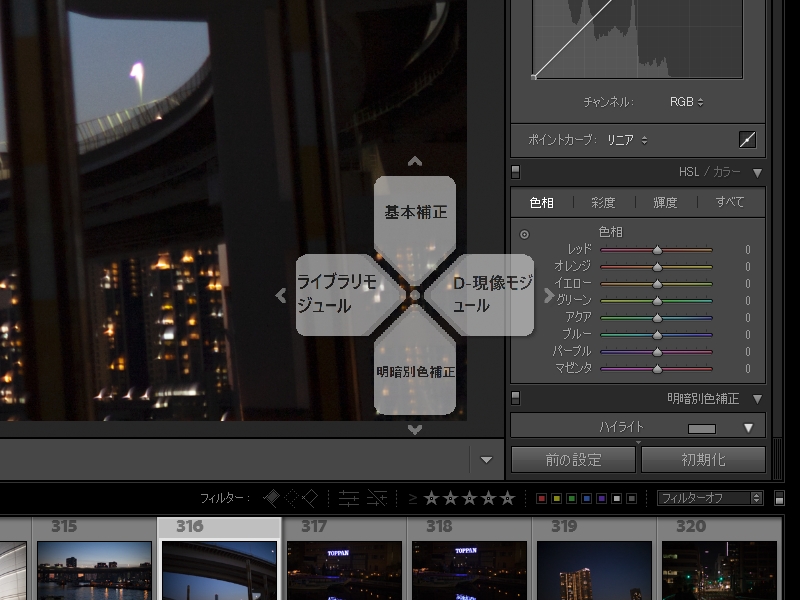Select filmstrip thumbnail 320
Image resolution: width=800 pixels, height=600 pixels.
click(x=719, y=570)
